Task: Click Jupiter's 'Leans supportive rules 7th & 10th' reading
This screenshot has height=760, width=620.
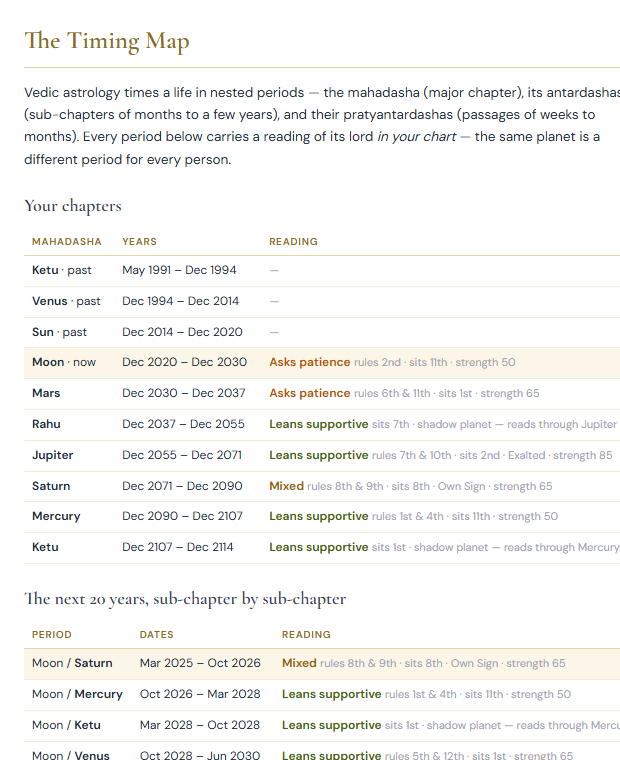Action: coord(441,455)
